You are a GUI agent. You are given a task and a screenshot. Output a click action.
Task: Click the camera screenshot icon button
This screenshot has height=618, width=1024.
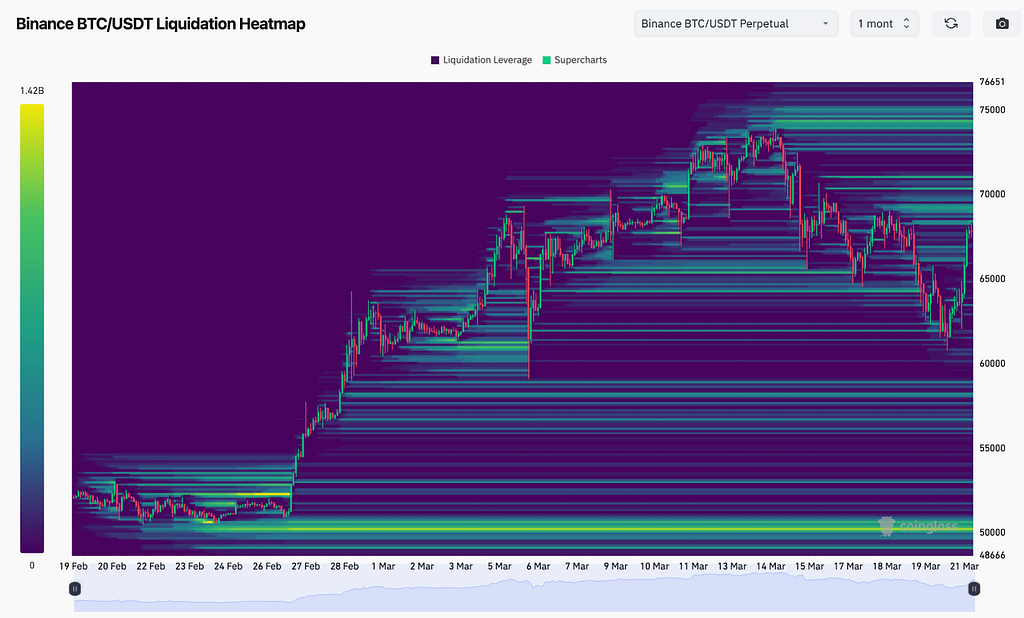pos(1002,24)
